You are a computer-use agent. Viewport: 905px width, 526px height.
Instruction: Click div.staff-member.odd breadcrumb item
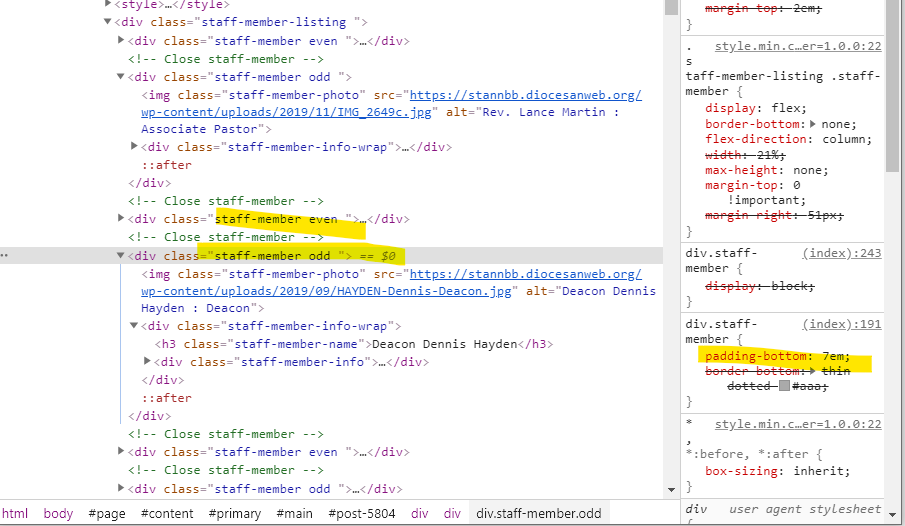(539, 513)
